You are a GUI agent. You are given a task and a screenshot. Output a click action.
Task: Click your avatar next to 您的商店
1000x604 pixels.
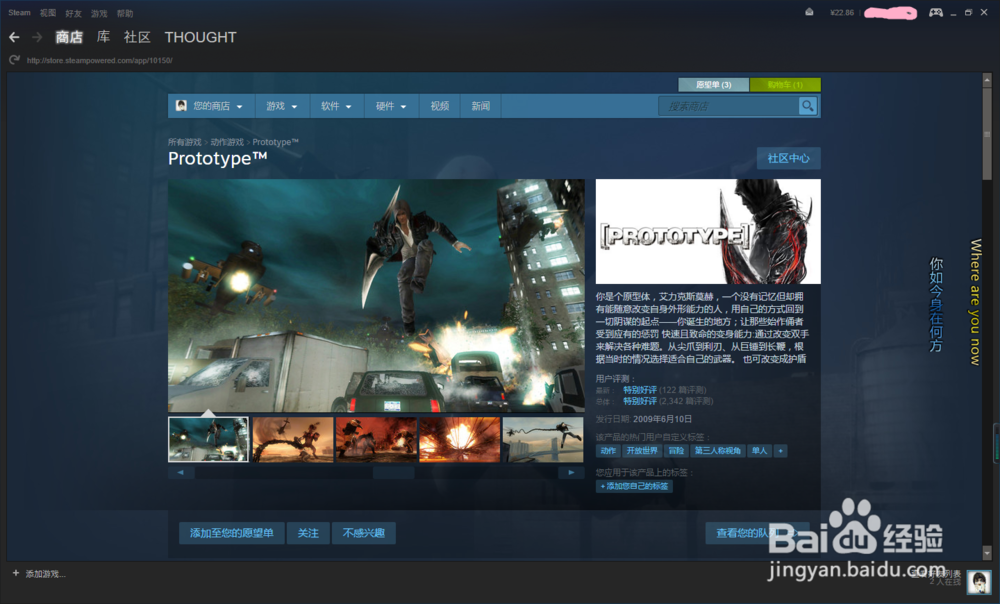(x=180, y=106)
